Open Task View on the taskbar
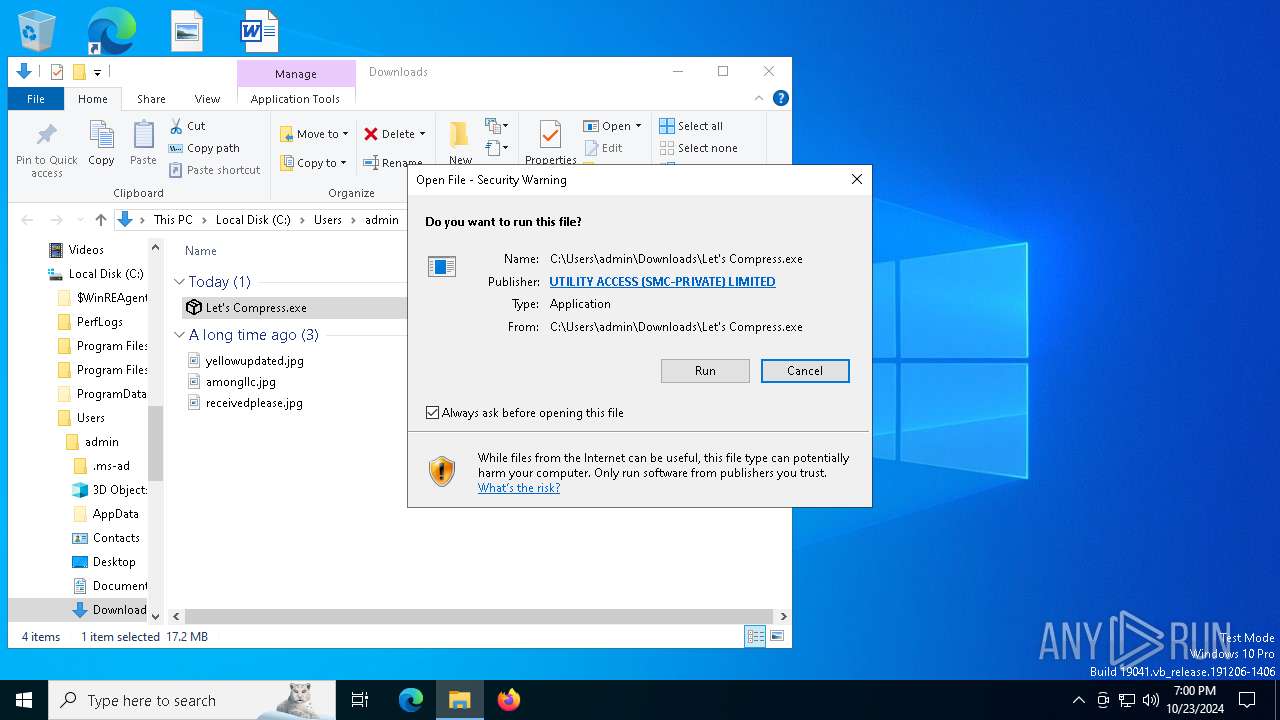1280x720 pixels. click(x=360, y=700)
